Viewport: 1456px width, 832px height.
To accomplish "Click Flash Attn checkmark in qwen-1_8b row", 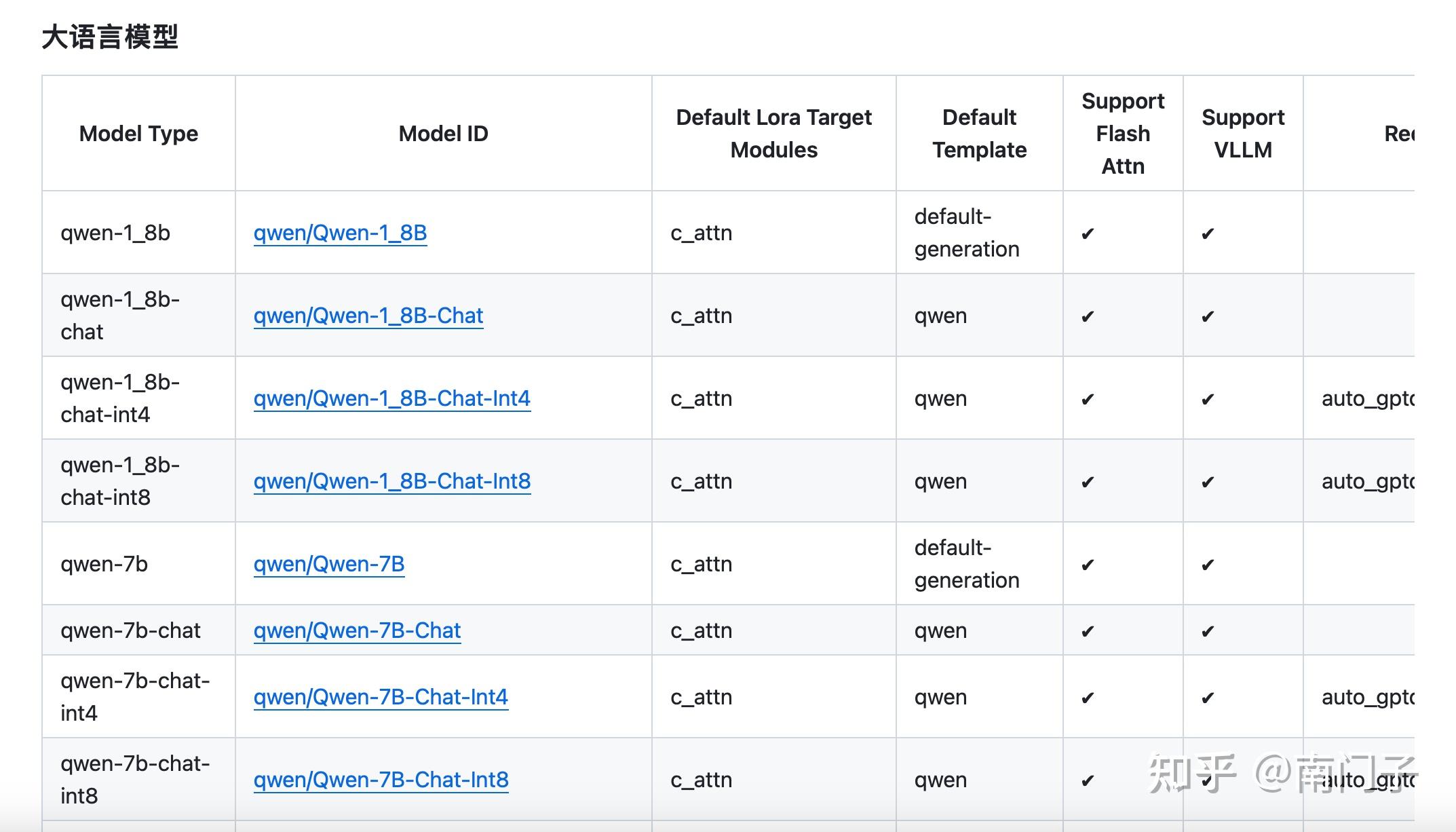I will click(x=1088, y=234).
